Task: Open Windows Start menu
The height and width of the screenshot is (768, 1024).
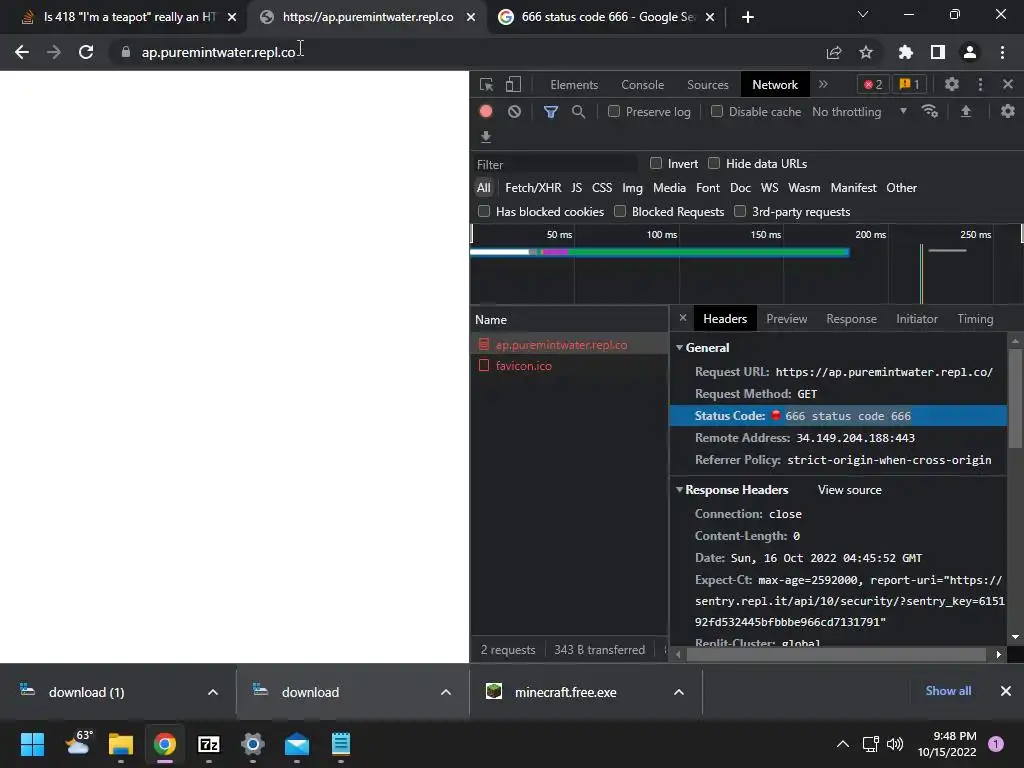Action: pyautogui.click(x=32, y=744)
